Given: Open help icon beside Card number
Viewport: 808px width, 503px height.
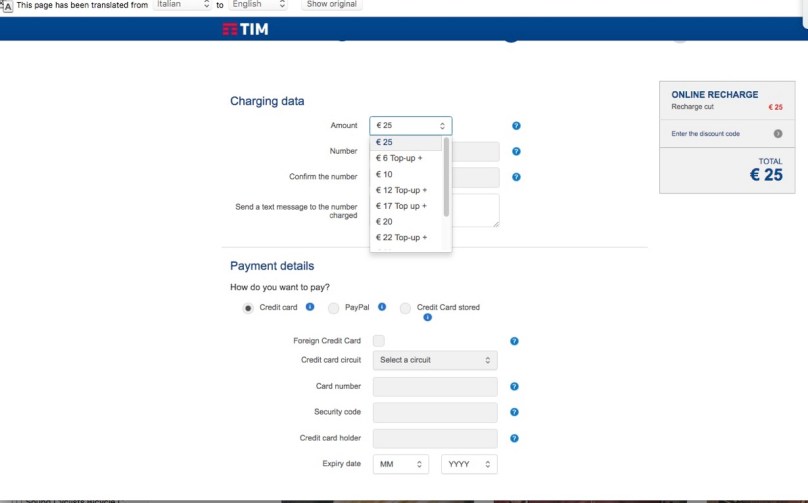Looking at the screenshot, I should click(x=514, y=387).
